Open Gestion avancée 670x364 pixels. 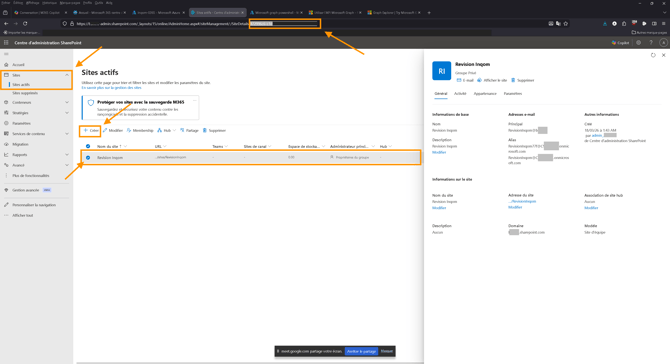pos(26,190)
